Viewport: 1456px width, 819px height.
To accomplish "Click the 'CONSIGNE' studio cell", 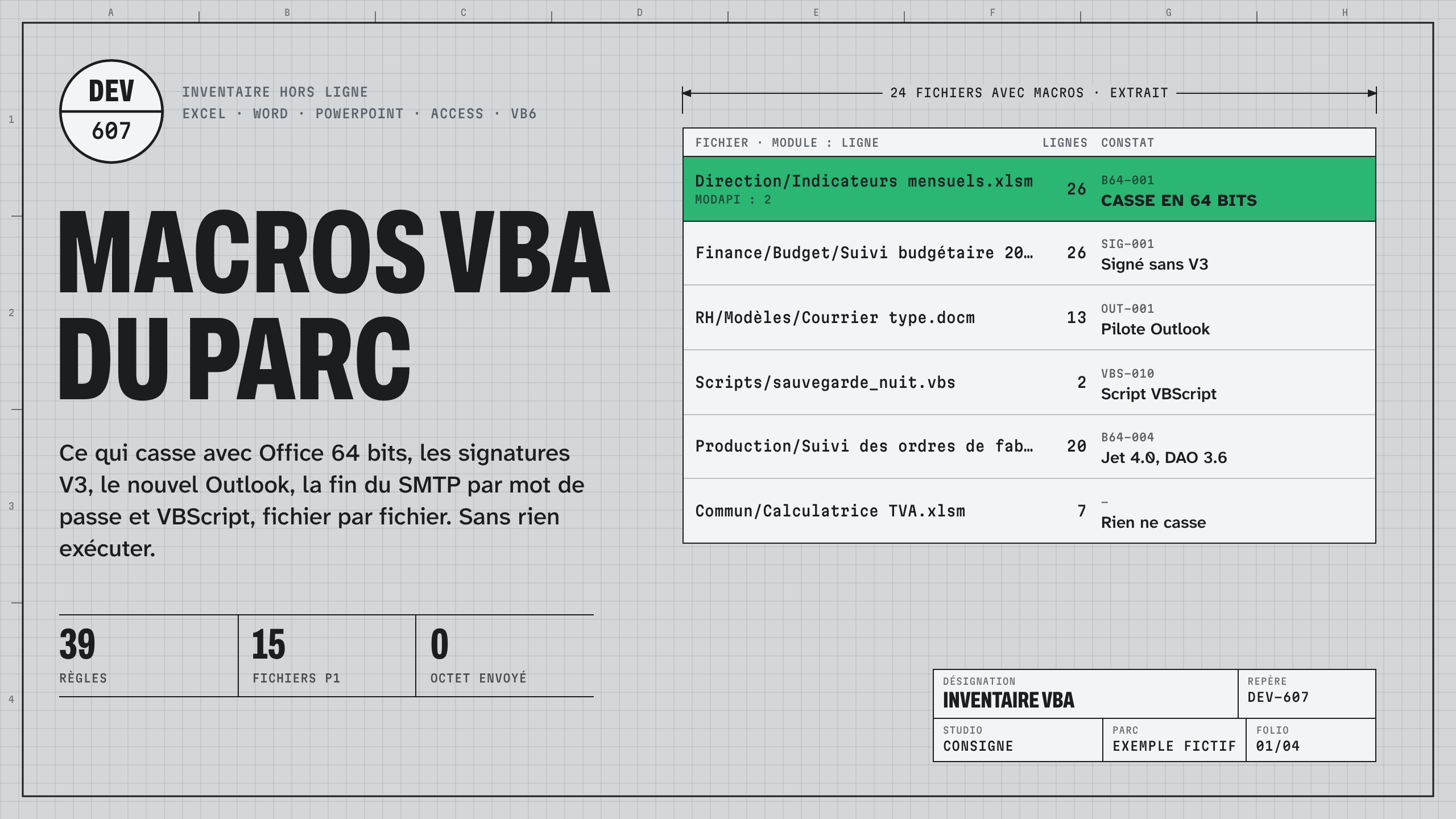I will (1018, 740).
